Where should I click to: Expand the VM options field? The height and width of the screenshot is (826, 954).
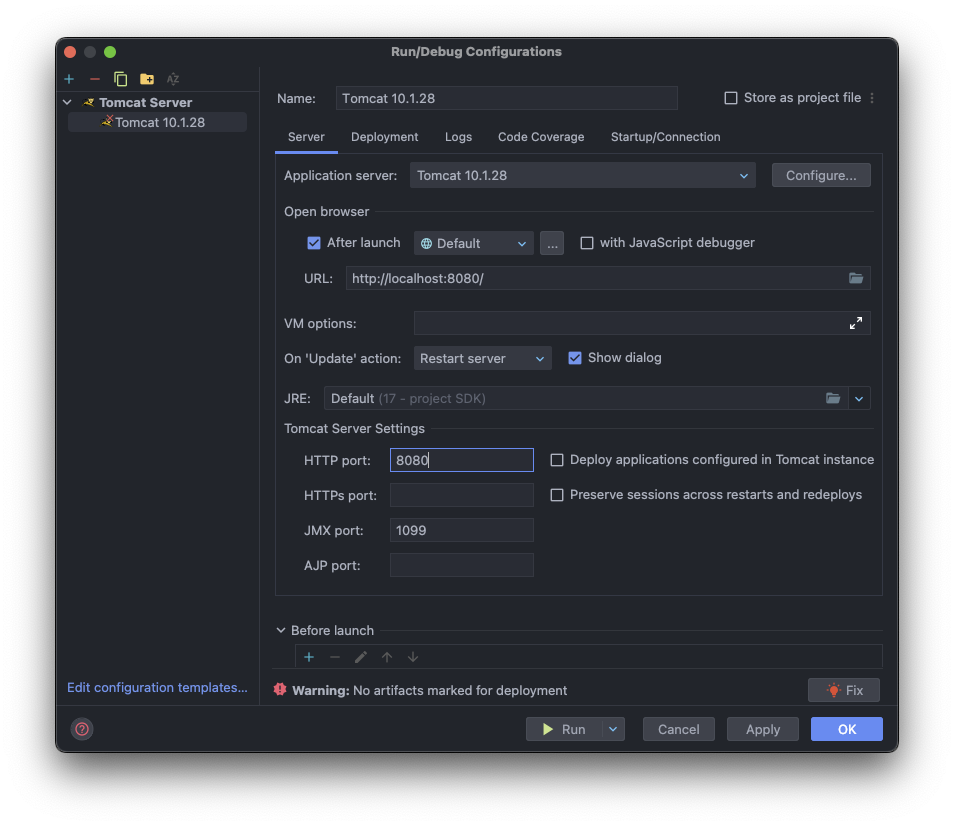click(x=856, y=323)
